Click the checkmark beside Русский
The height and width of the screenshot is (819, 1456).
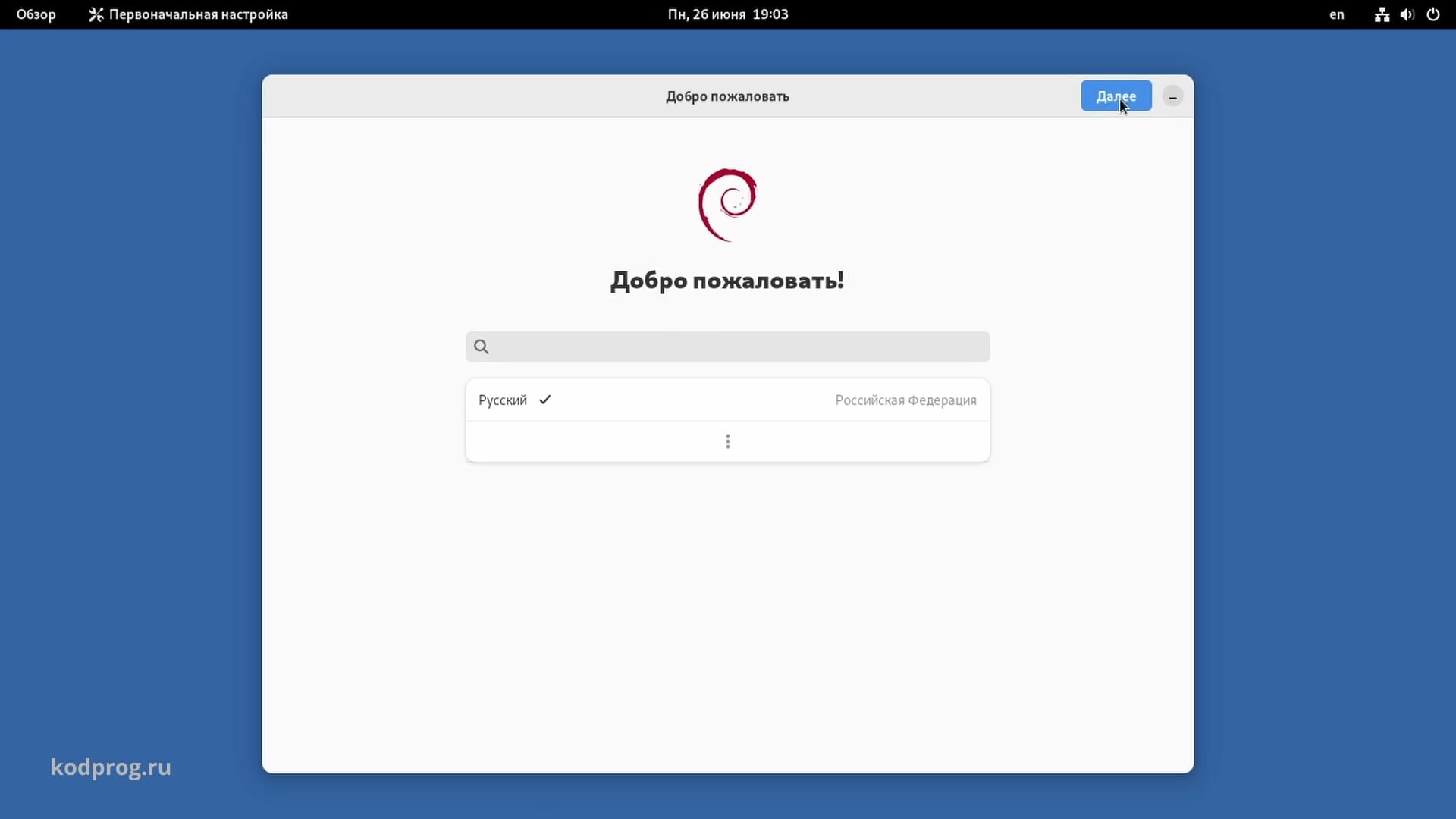544,400
